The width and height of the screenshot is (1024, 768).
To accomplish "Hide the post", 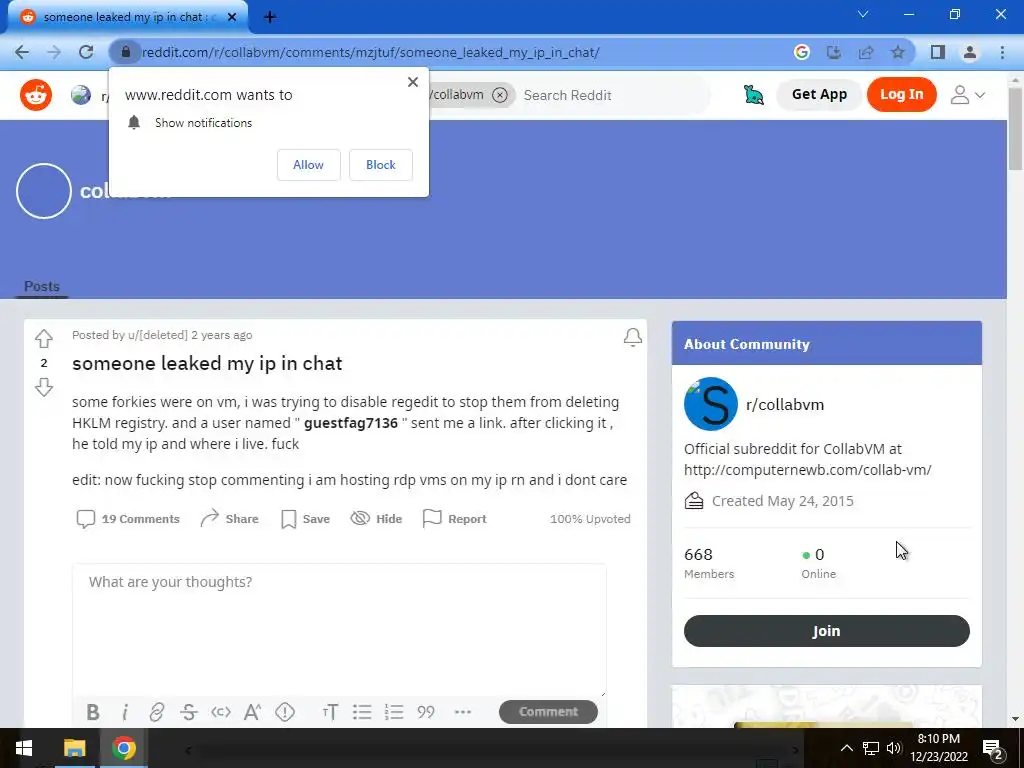I will coord(376,519).
